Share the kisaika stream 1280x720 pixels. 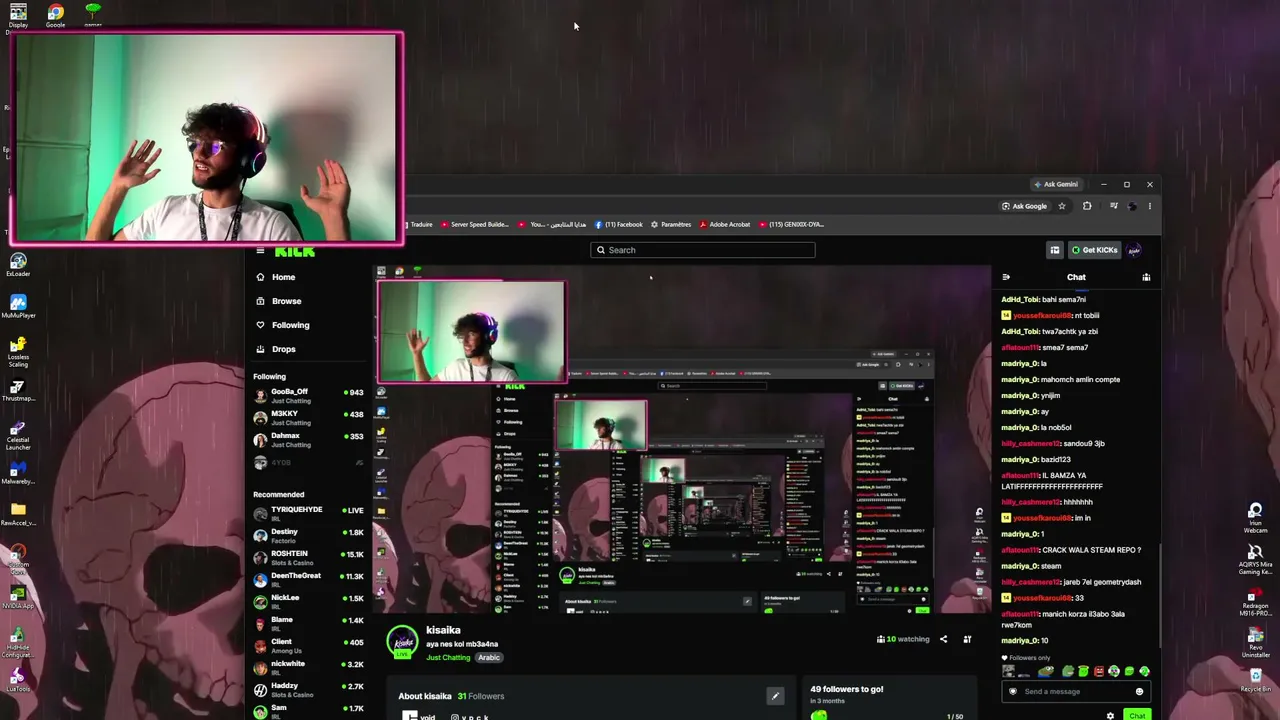pyautogui.click(x=943, y=639)
